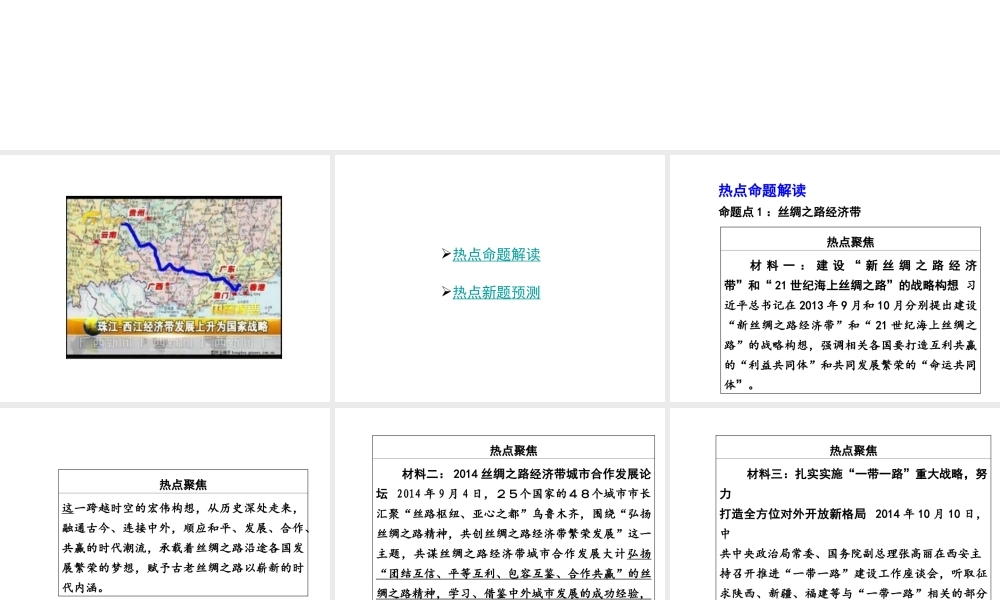This screenshot has height=600, width=1000.
Task: Click the text 命题点1：丝绸之路经济带
Action: point(790,212)
